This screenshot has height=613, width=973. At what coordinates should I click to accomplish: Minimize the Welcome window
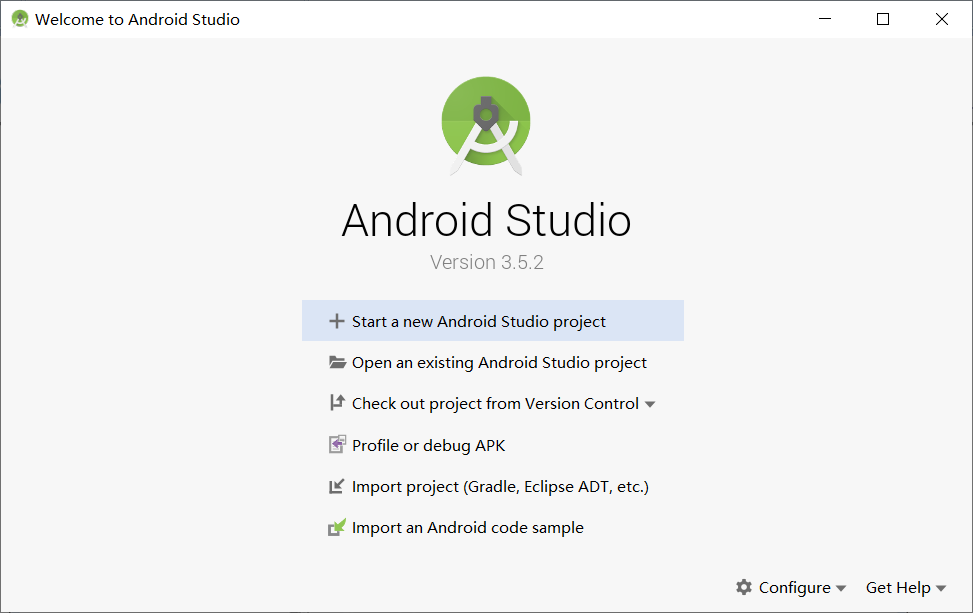825,19
